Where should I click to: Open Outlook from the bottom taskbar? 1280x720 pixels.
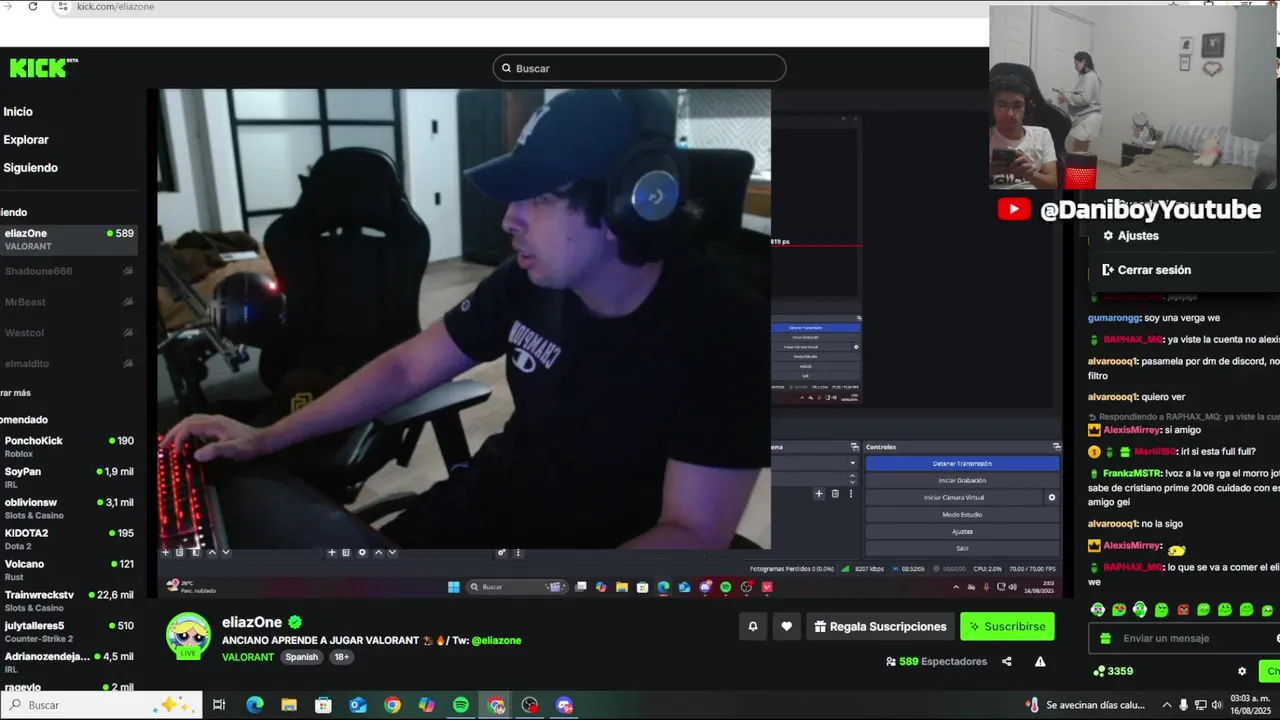click(x=358, y=705)
